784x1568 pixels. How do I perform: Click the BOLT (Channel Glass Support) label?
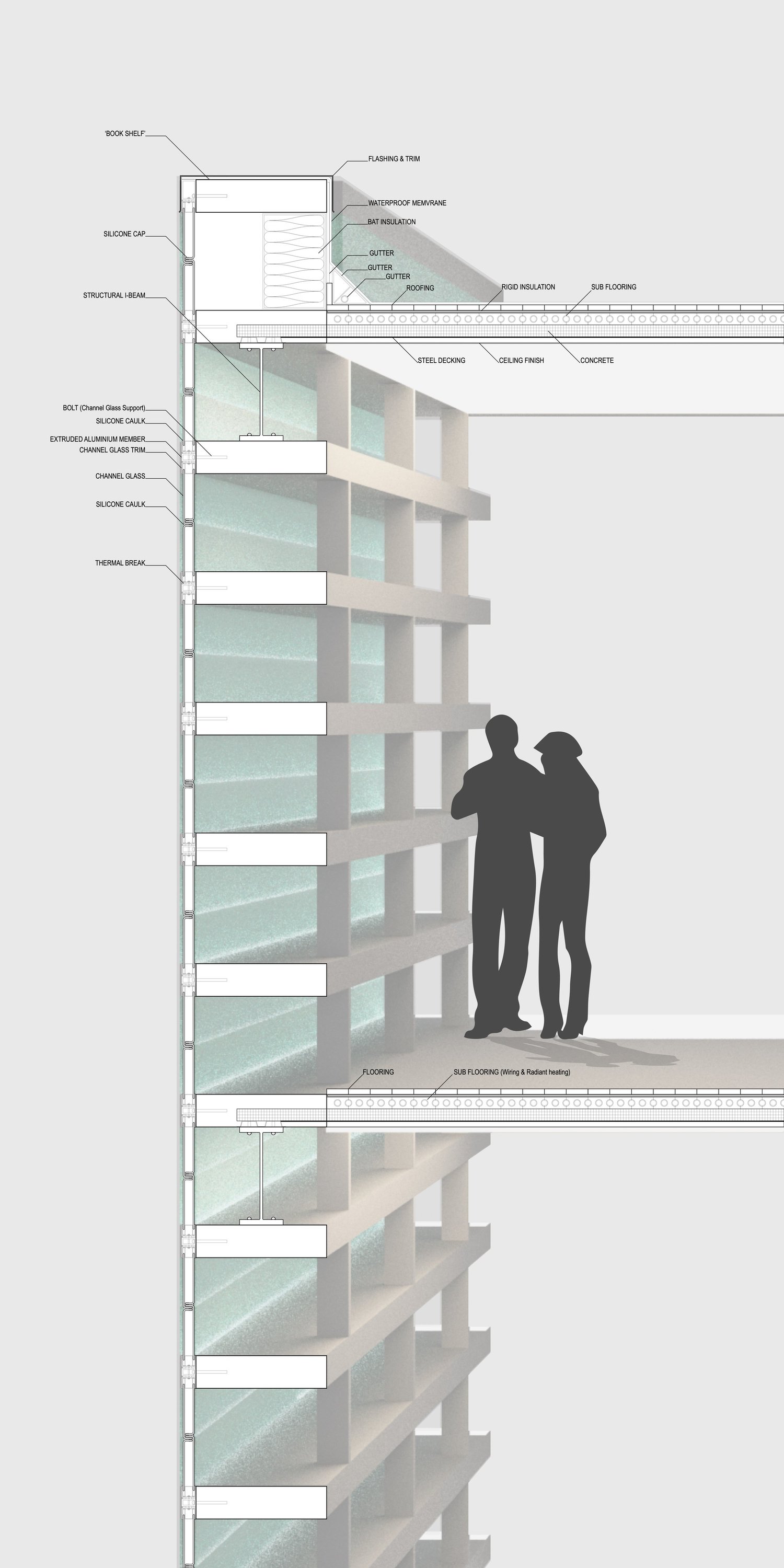point(104,408)
